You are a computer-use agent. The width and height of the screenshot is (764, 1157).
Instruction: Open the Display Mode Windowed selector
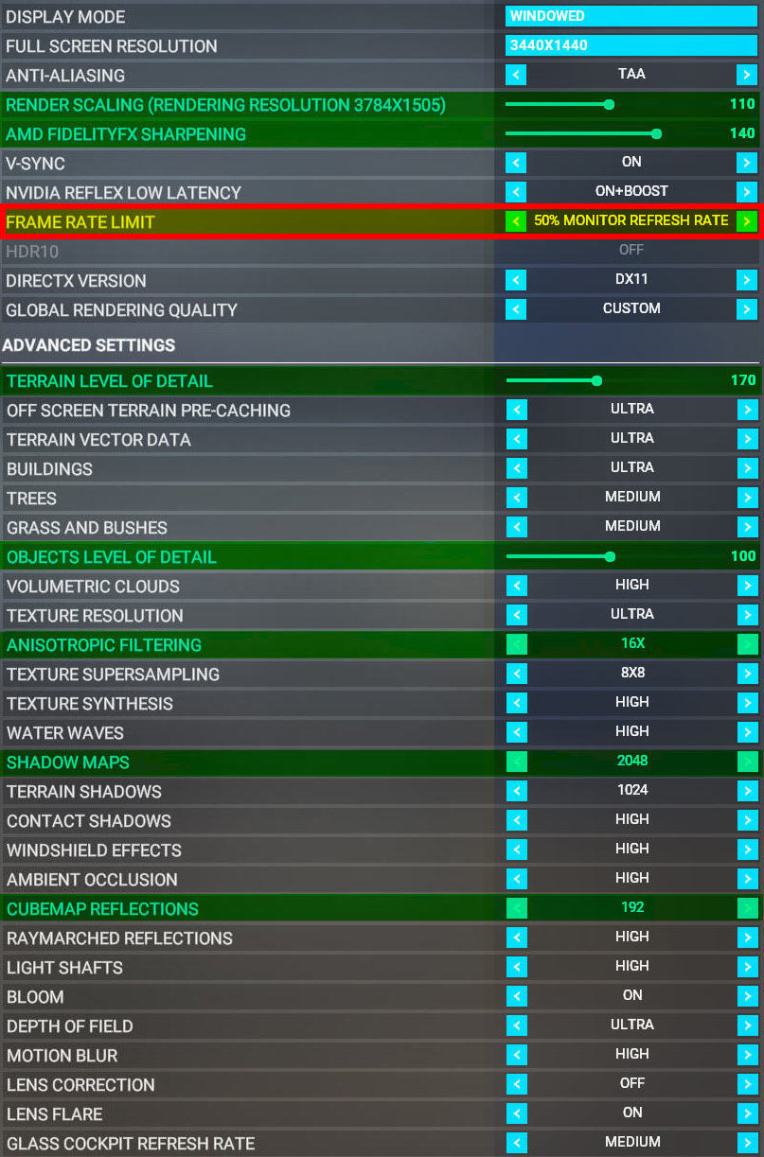click(x=631, y=16)
